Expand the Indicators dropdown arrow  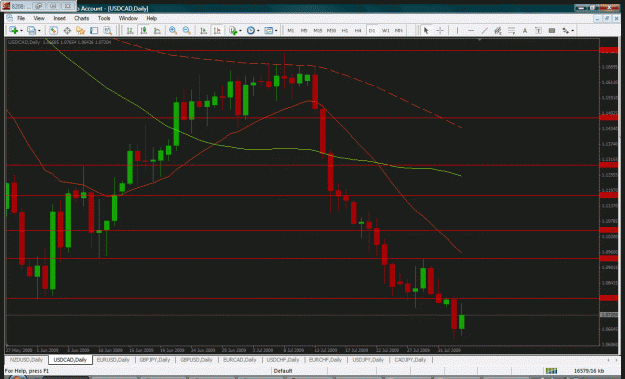(x=240, y=31)
